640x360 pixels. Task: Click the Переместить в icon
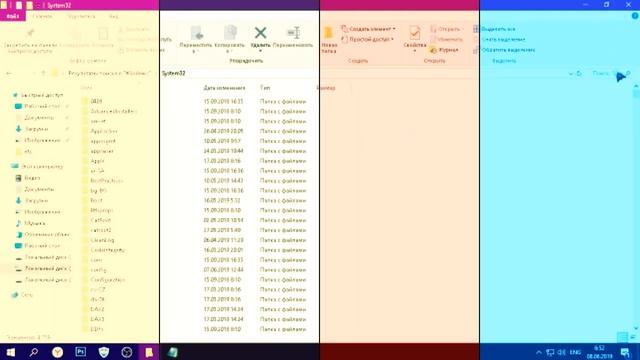click(196, 33)
